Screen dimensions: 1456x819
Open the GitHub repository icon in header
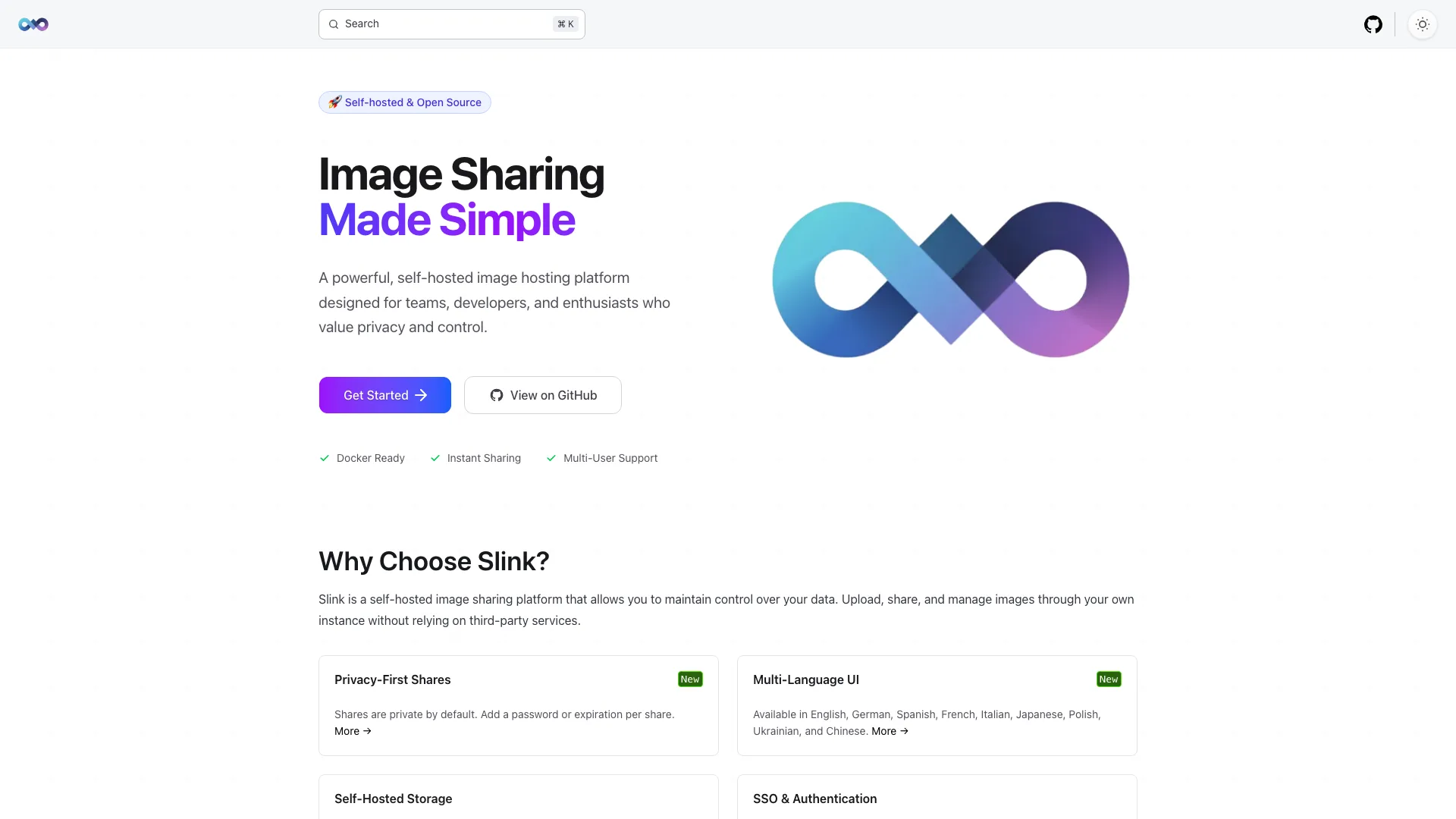[x=1373, y=24]
